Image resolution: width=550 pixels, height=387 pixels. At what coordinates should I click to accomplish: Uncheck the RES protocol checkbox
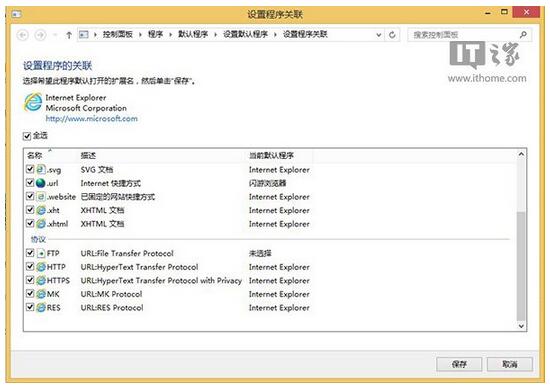(x=30, y=307)
